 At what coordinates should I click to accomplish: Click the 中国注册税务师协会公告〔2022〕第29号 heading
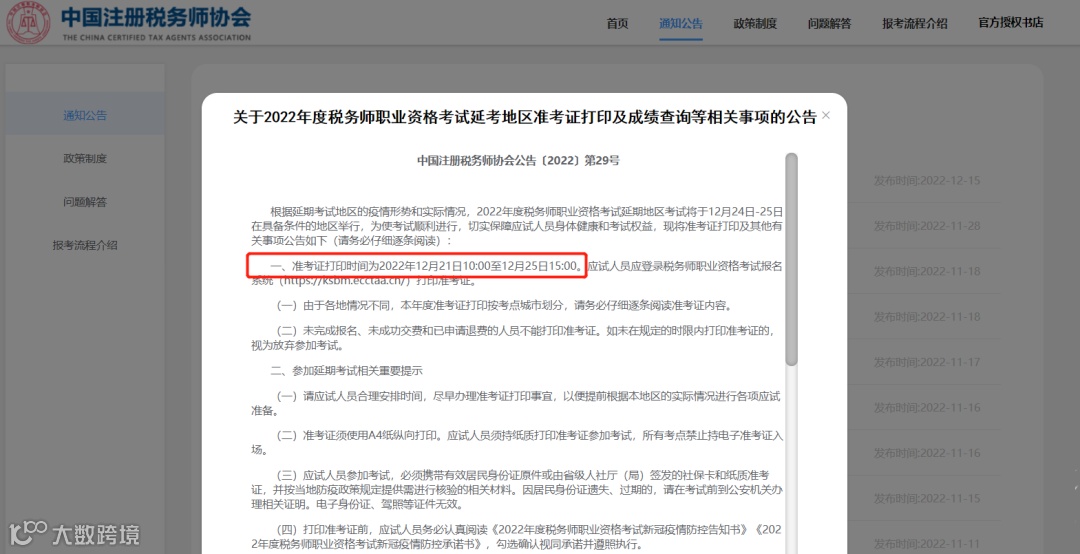pyautogui.click(x=518, y=161)
